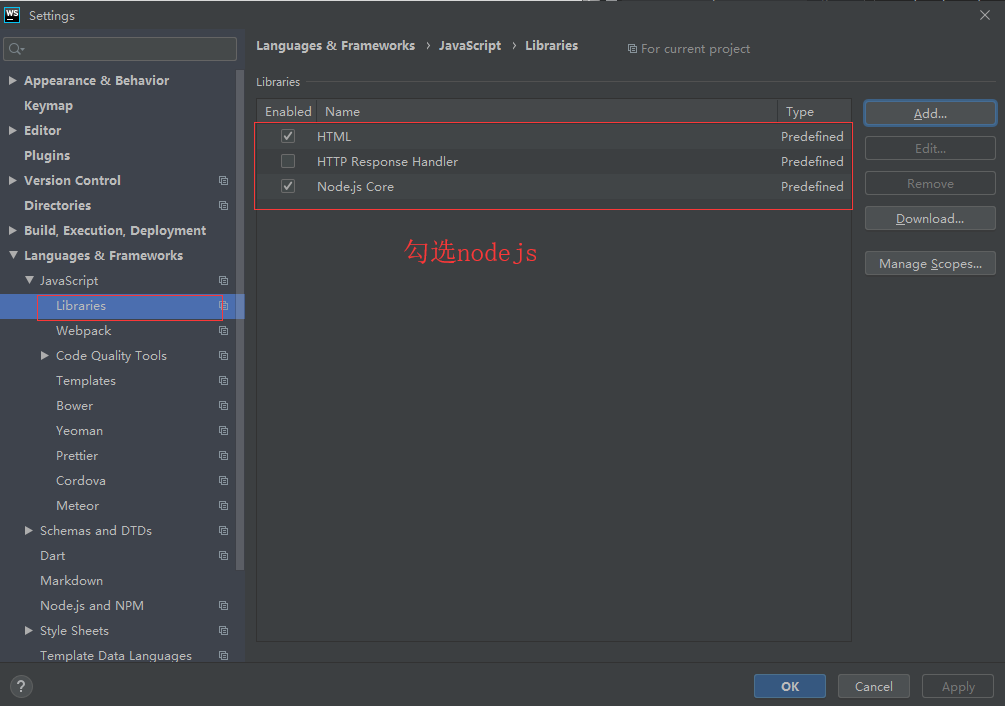Click project-level icon beside Code Quality Tools
The width and height of the screenshot is (1005, 706).
[x=223, y=356]
